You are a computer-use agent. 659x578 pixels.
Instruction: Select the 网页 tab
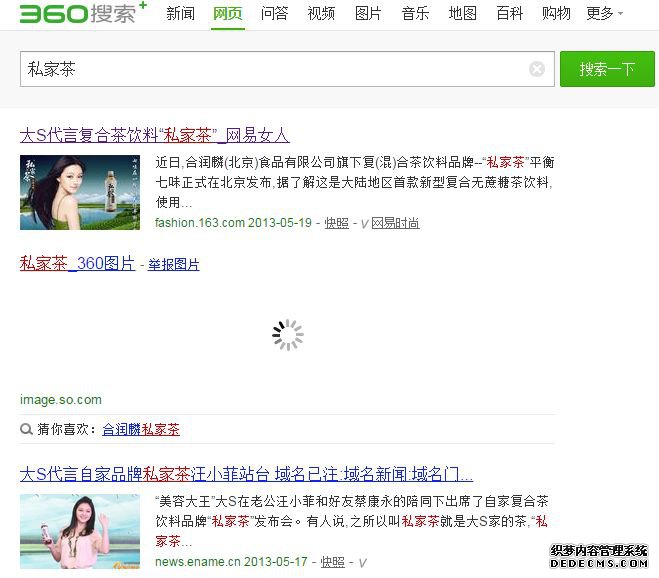tap(227, 13)
